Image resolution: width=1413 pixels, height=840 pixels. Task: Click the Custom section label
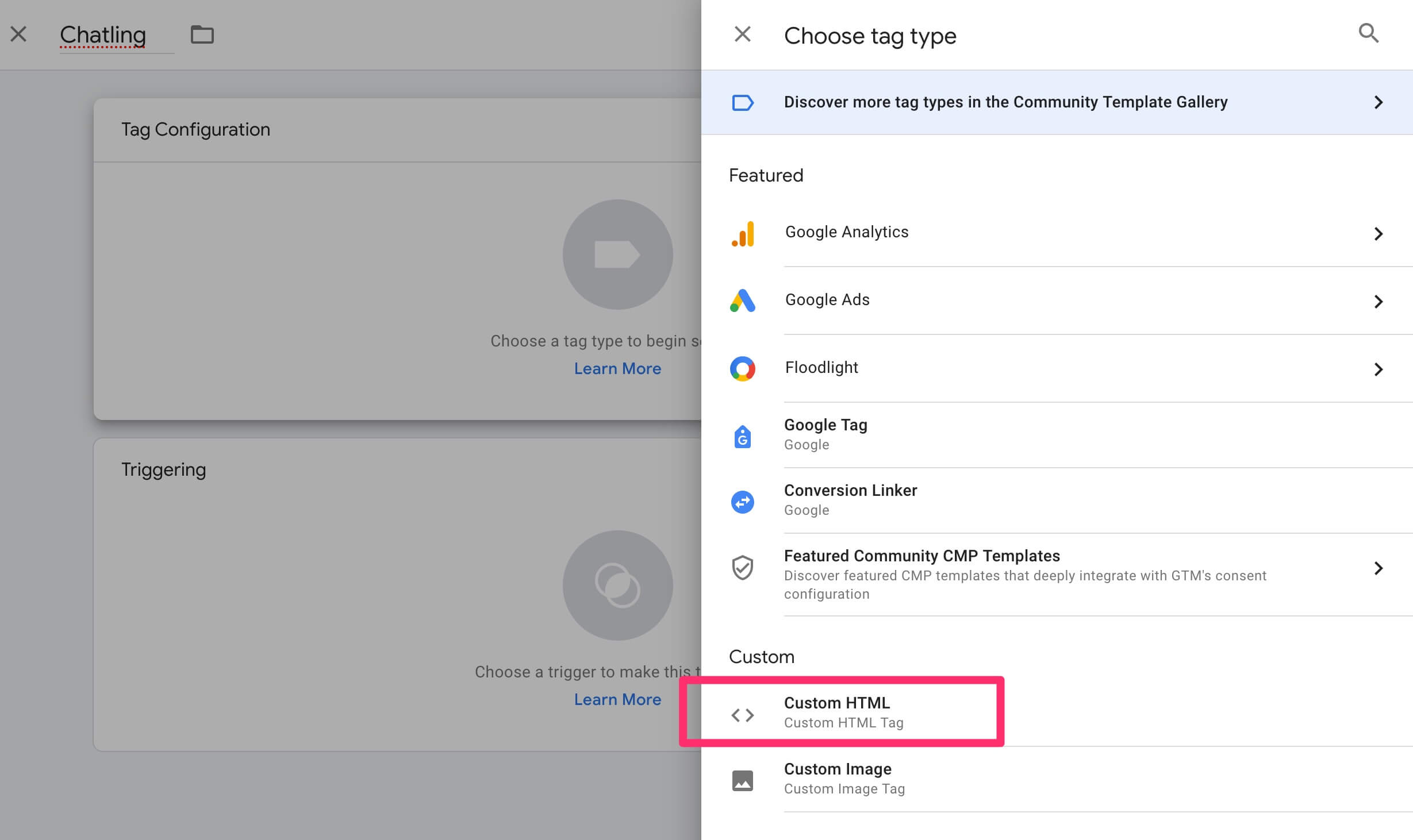pos(761,657)
